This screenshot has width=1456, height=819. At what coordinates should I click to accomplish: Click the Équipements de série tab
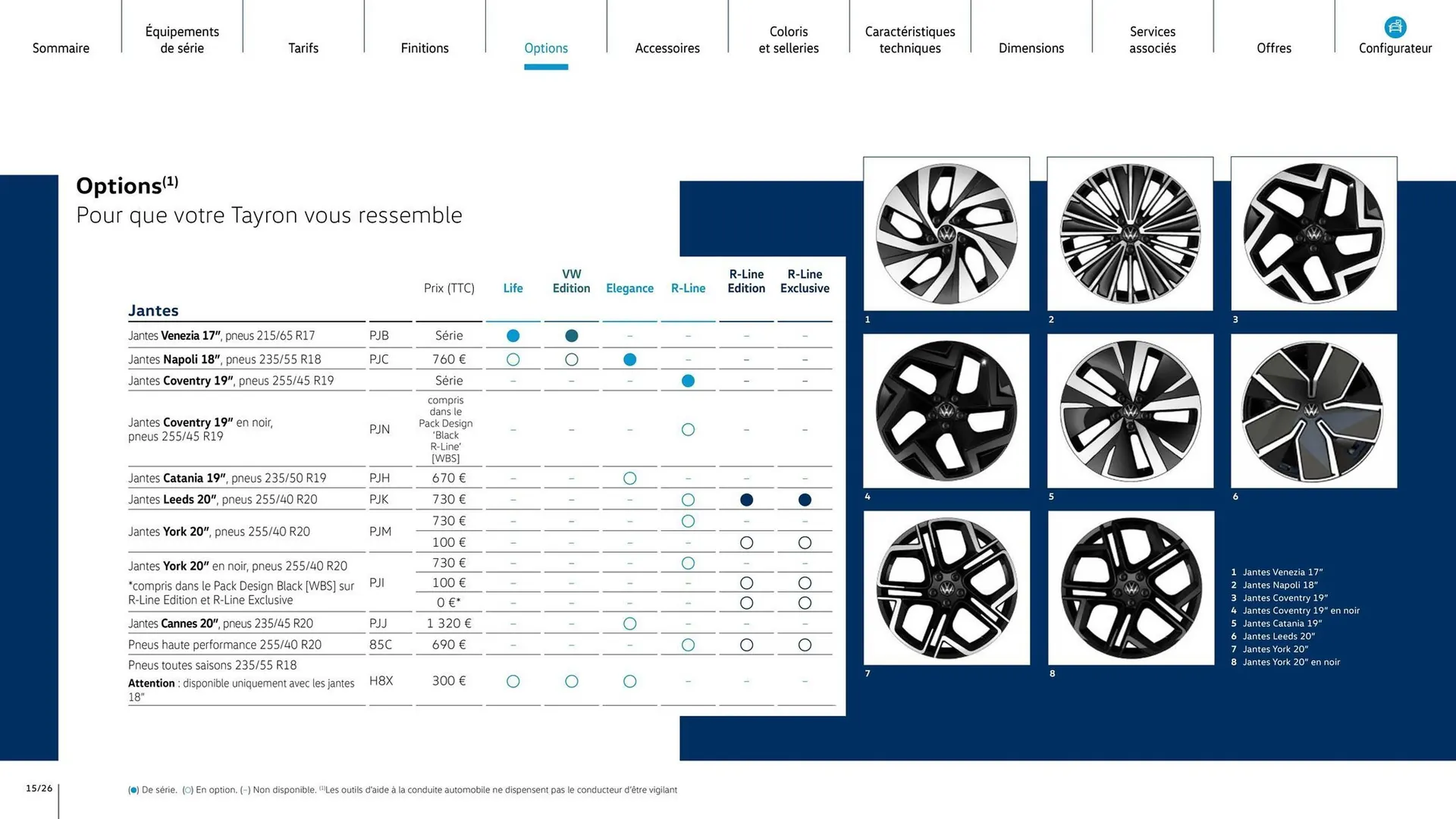tap(182, 39)
